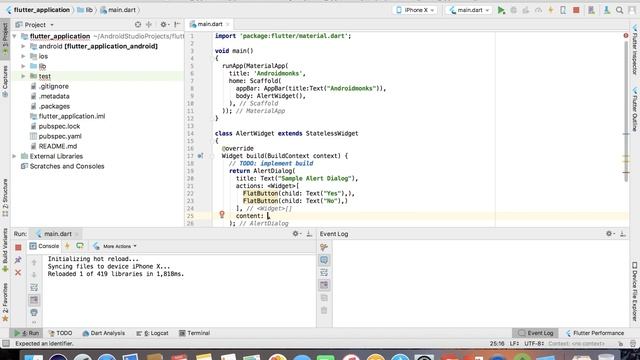Clear the Event Log with the trash icon

point(324,311)
